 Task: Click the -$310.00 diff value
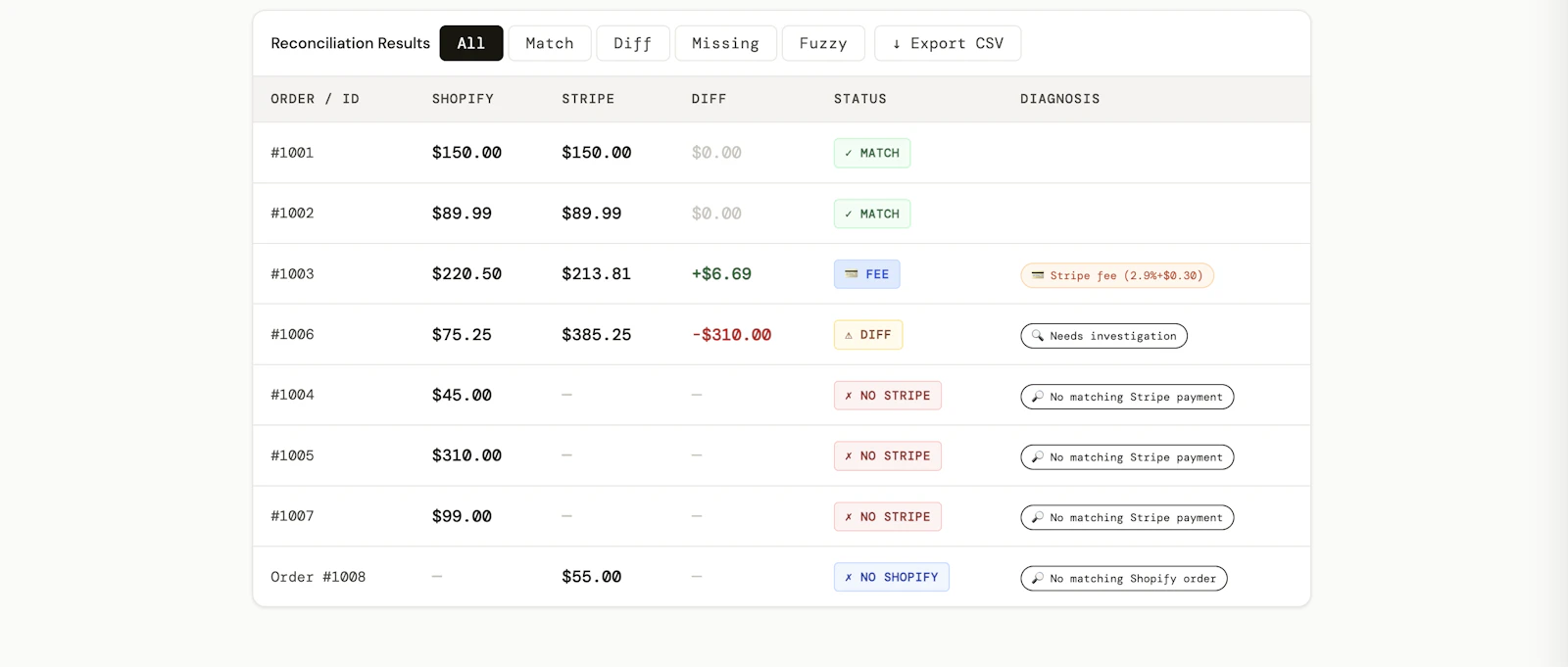click(732, 335)
